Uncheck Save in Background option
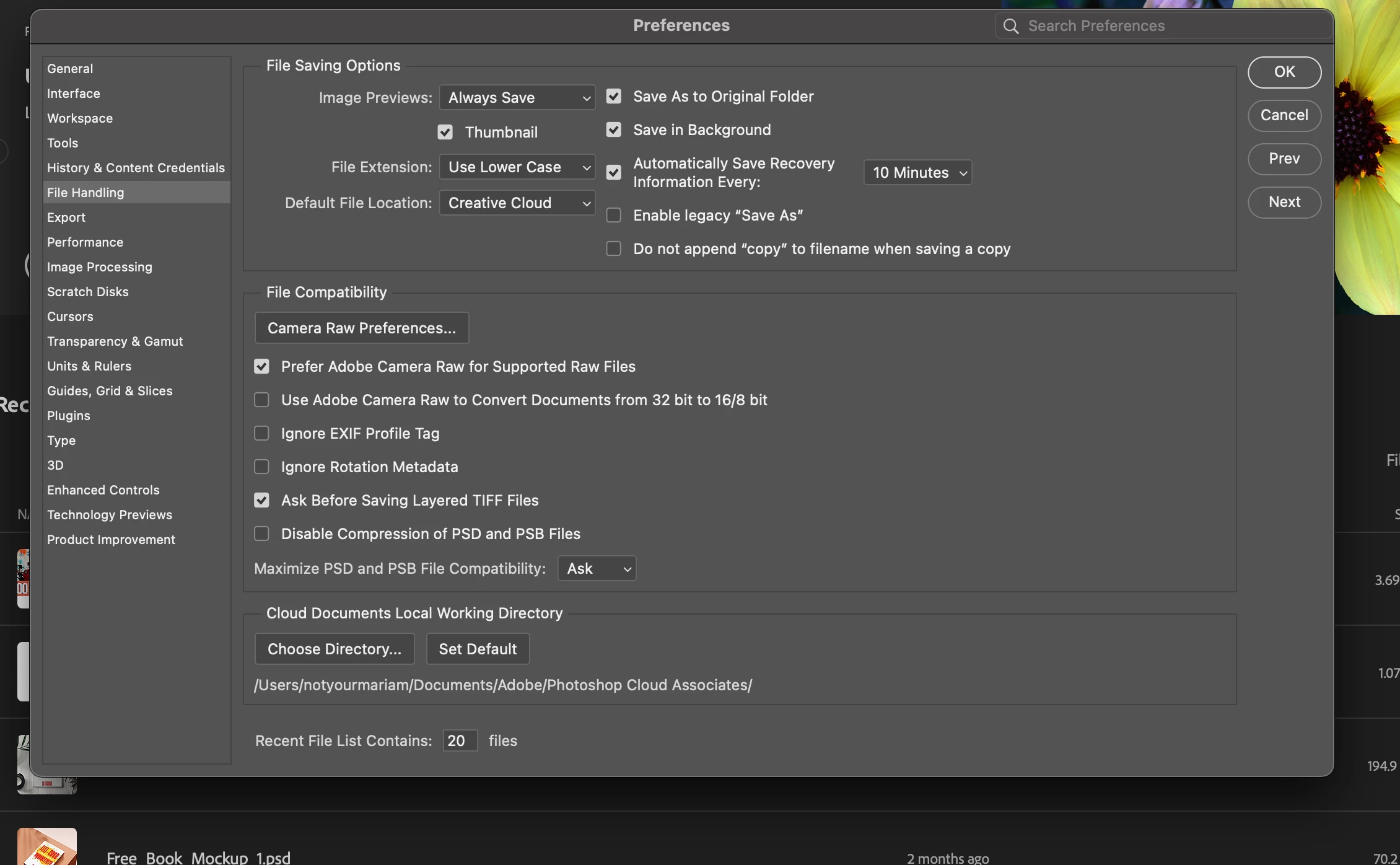 [x=613, y=130]
